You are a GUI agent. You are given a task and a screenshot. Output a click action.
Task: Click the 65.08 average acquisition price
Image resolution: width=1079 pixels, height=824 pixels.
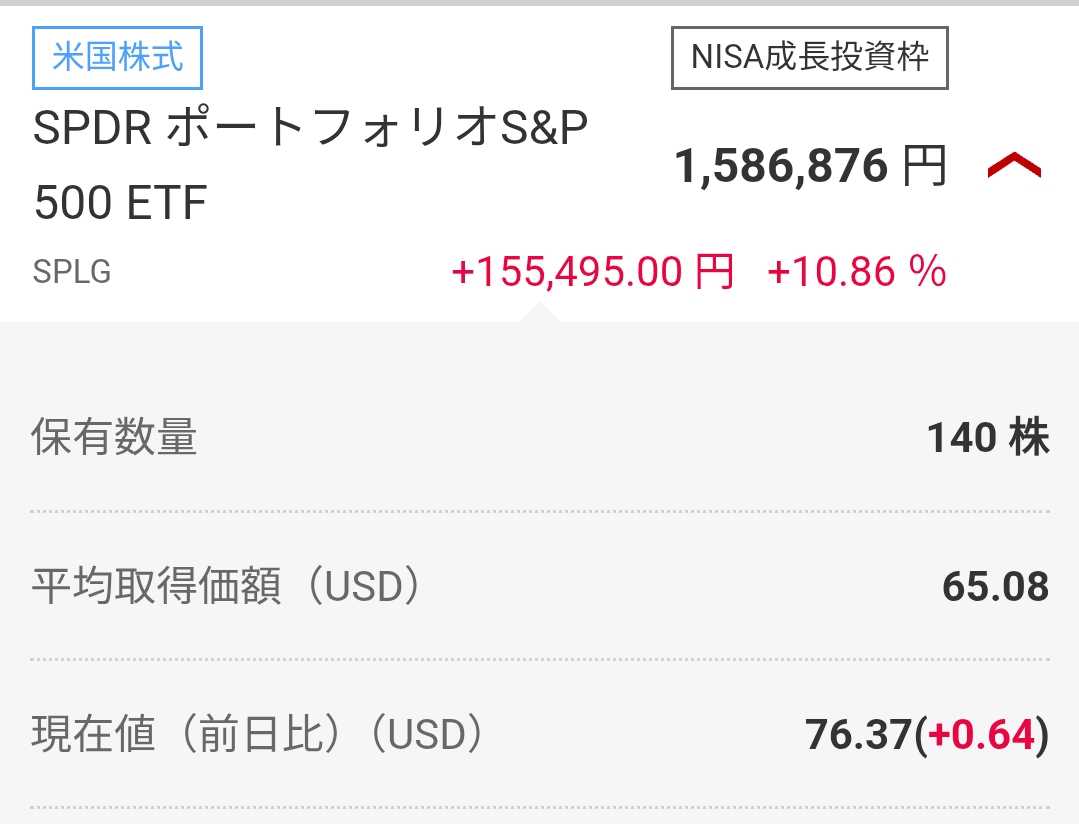click(x=995, y=587)
